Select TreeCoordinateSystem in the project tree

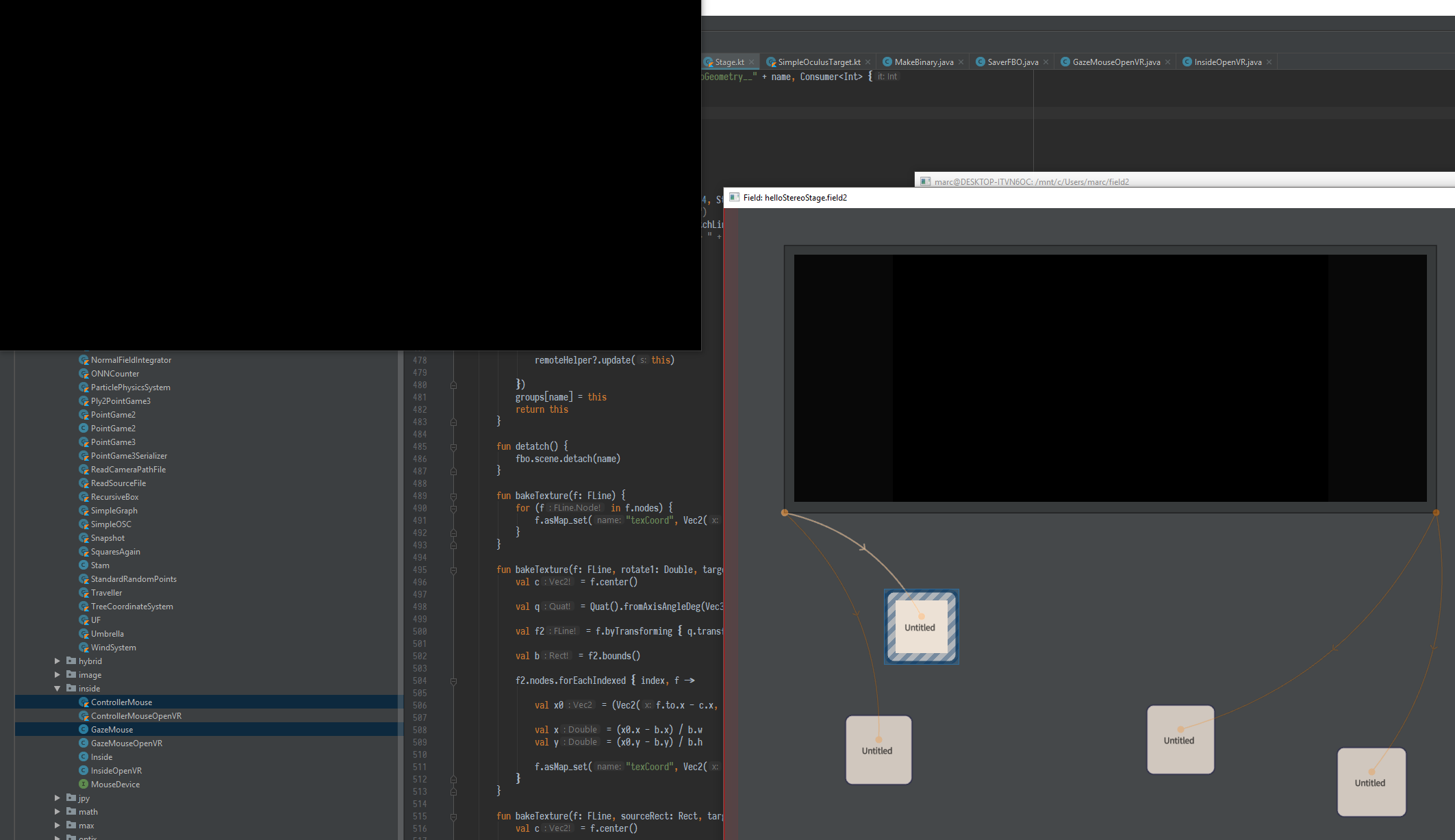point(131,607)
